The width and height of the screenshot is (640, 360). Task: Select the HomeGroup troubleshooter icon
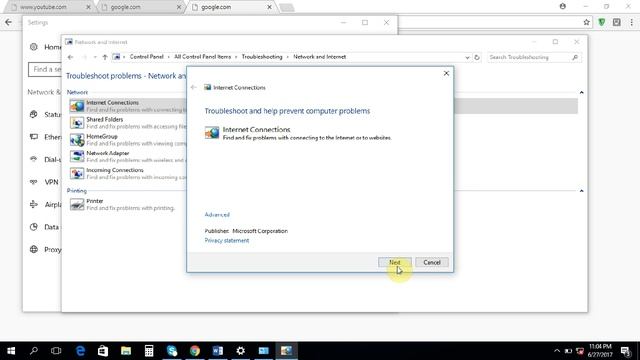tap(77, 140)
